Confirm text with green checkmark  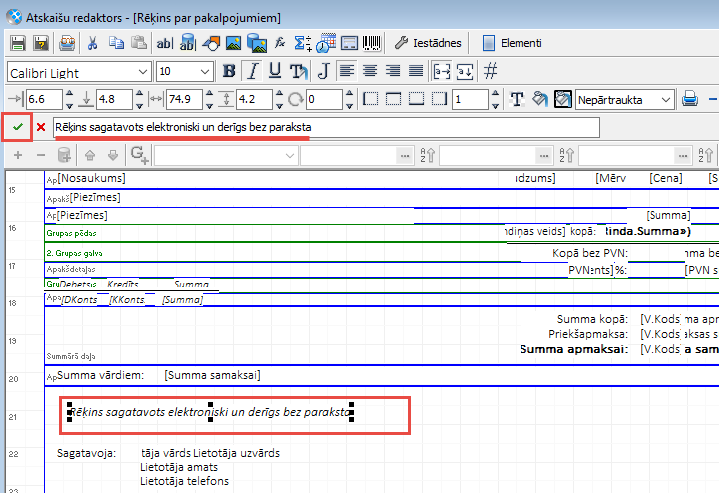point(18,128)
